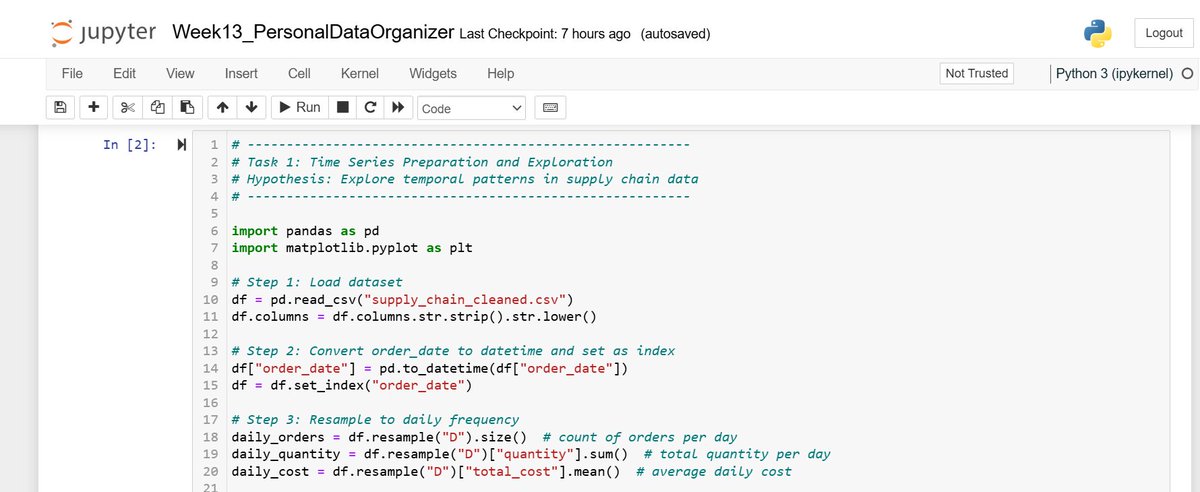Image resolution: width=1200 pixels, height=492 pixels.
Task: Click the read_csv line in code
Action: point(402,299)
